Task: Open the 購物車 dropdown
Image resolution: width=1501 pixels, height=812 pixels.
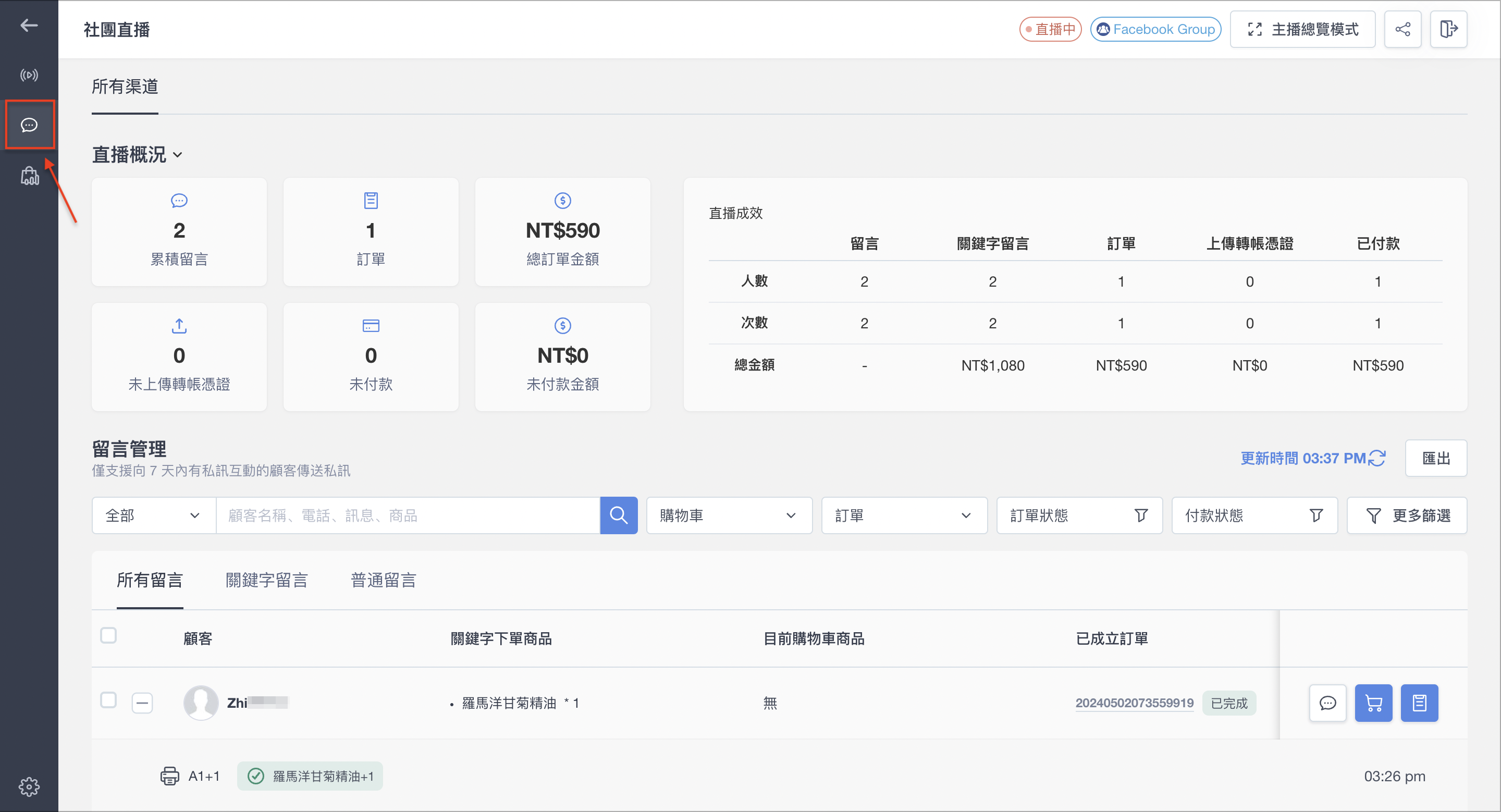Action: pos(729,515)
